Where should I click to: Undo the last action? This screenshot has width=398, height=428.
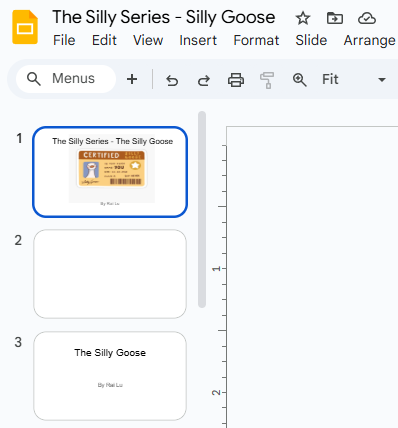pyautogui.click(x=172, y=80)
